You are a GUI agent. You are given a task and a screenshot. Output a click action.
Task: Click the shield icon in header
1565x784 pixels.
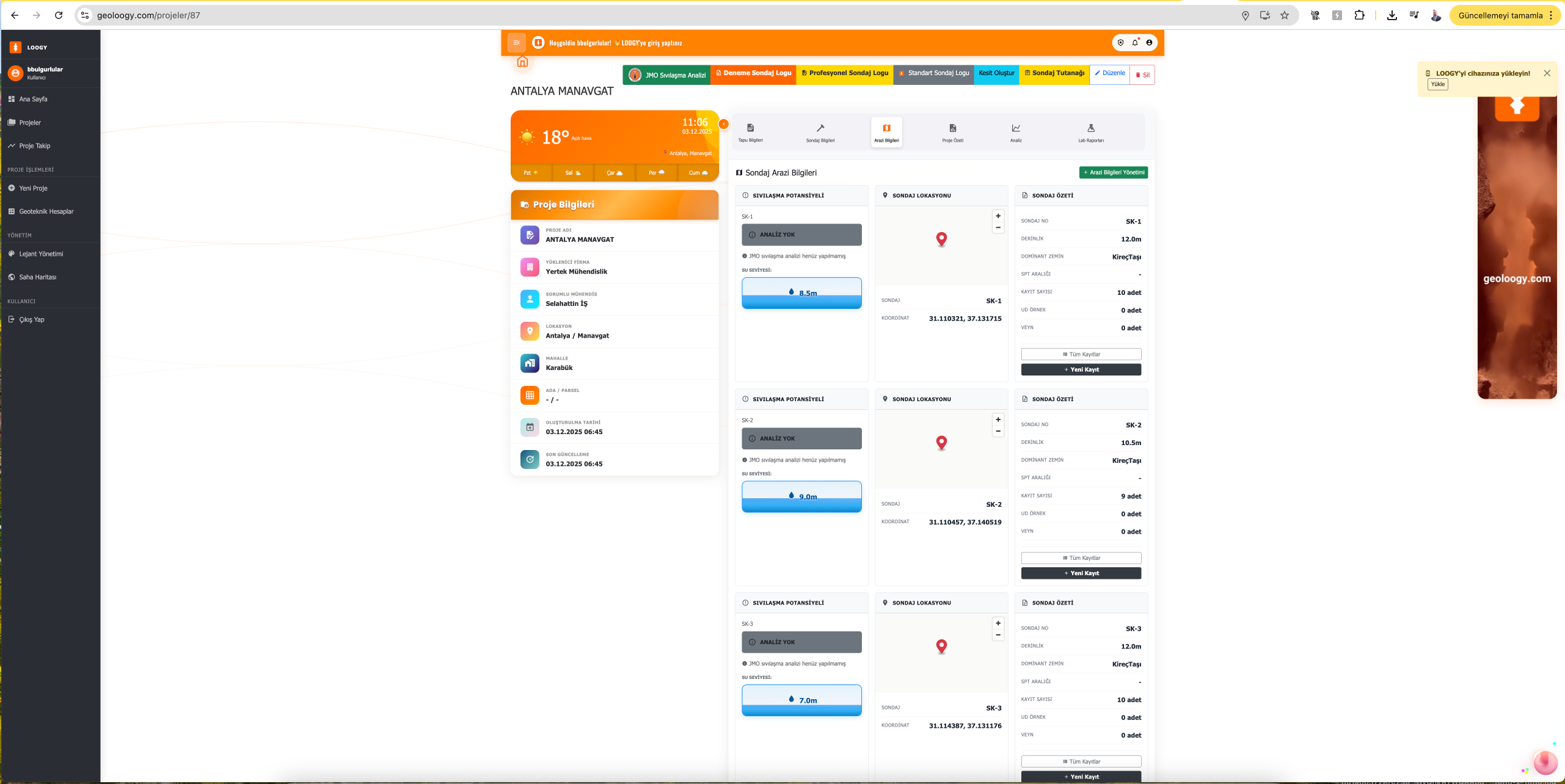(1120, 43)
